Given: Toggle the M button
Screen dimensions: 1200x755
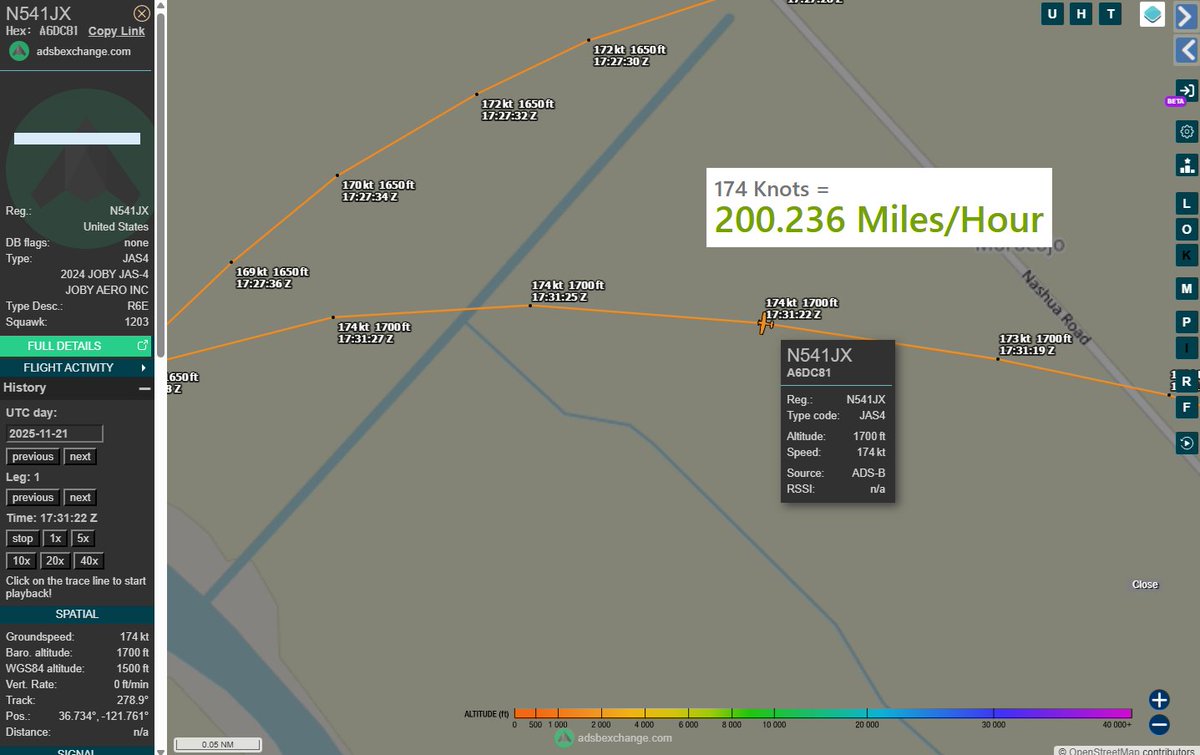Looking at the screenshot, I should click(x=1186, y=289).
